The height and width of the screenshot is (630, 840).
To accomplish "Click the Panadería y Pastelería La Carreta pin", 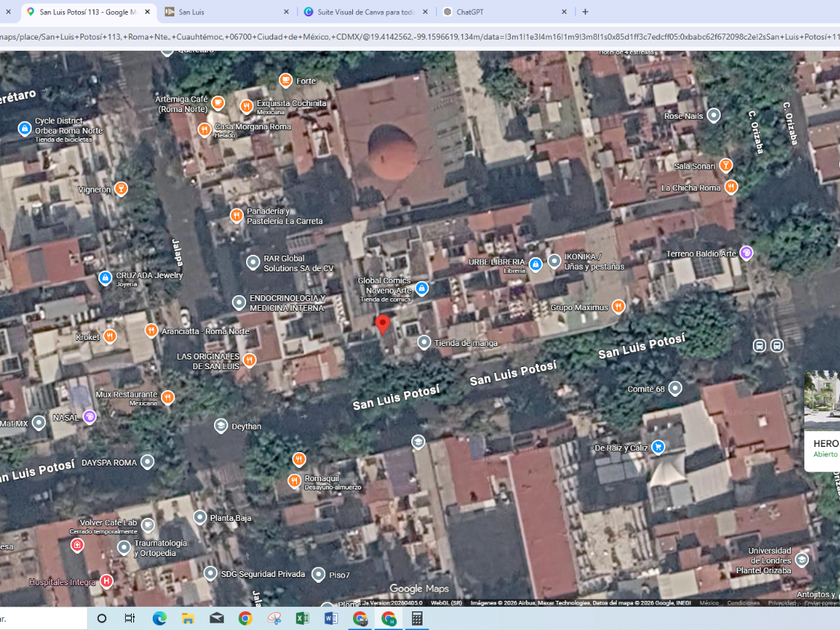I will (x=236, y=215).
